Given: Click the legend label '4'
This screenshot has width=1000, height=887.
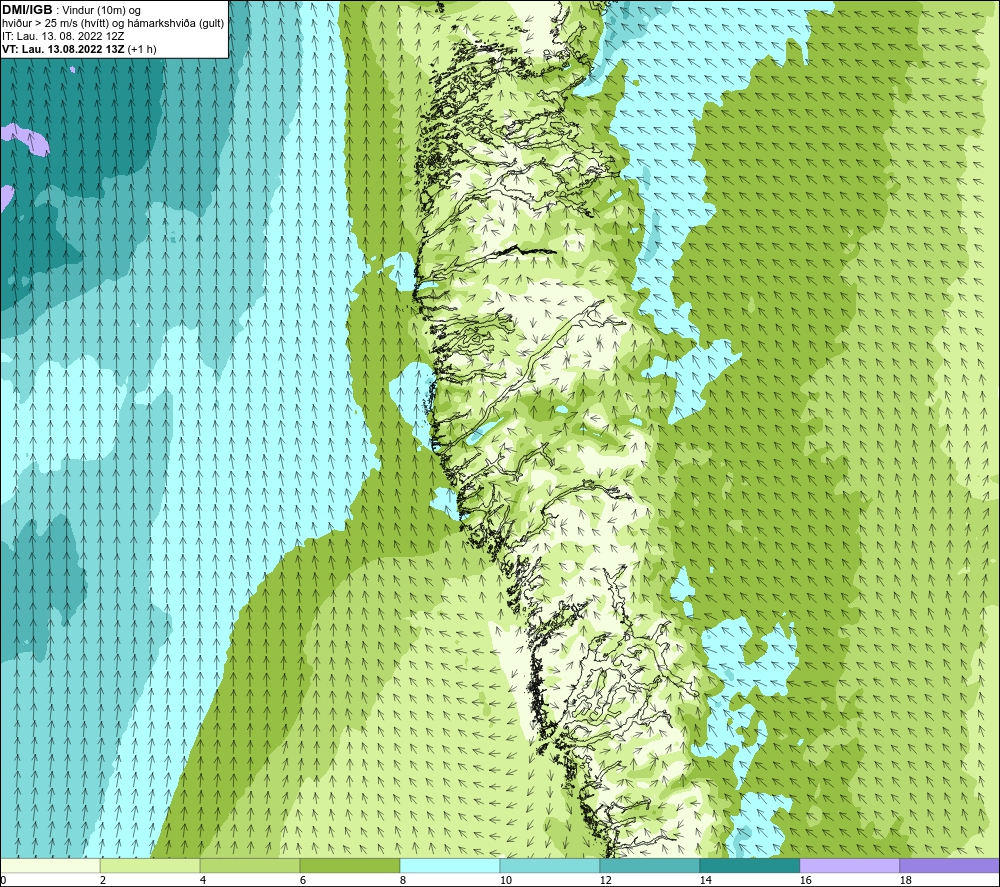Looking at the screenshot, I should [x=203, y=880].
